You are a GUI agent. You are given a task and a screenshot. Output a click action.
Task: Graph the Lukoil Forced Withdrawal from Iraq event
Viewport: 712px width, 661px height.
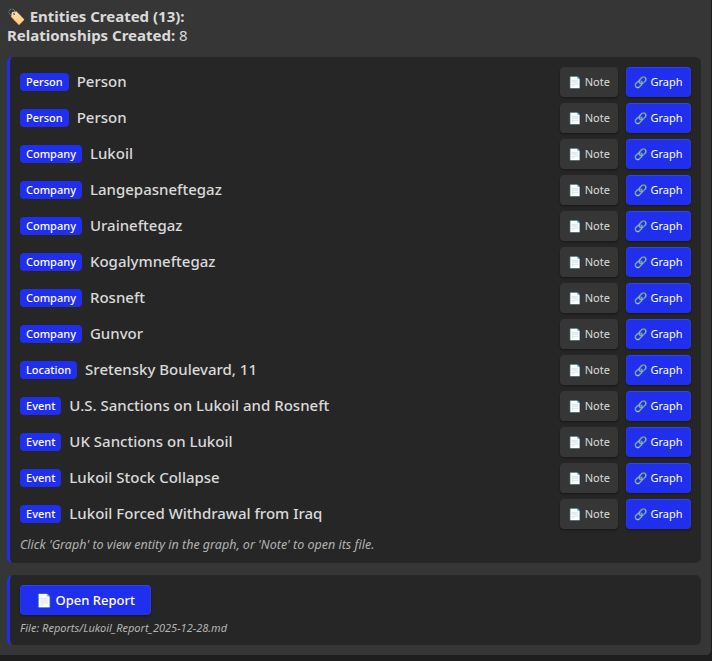pyautogui.click(x=658, y=514)
